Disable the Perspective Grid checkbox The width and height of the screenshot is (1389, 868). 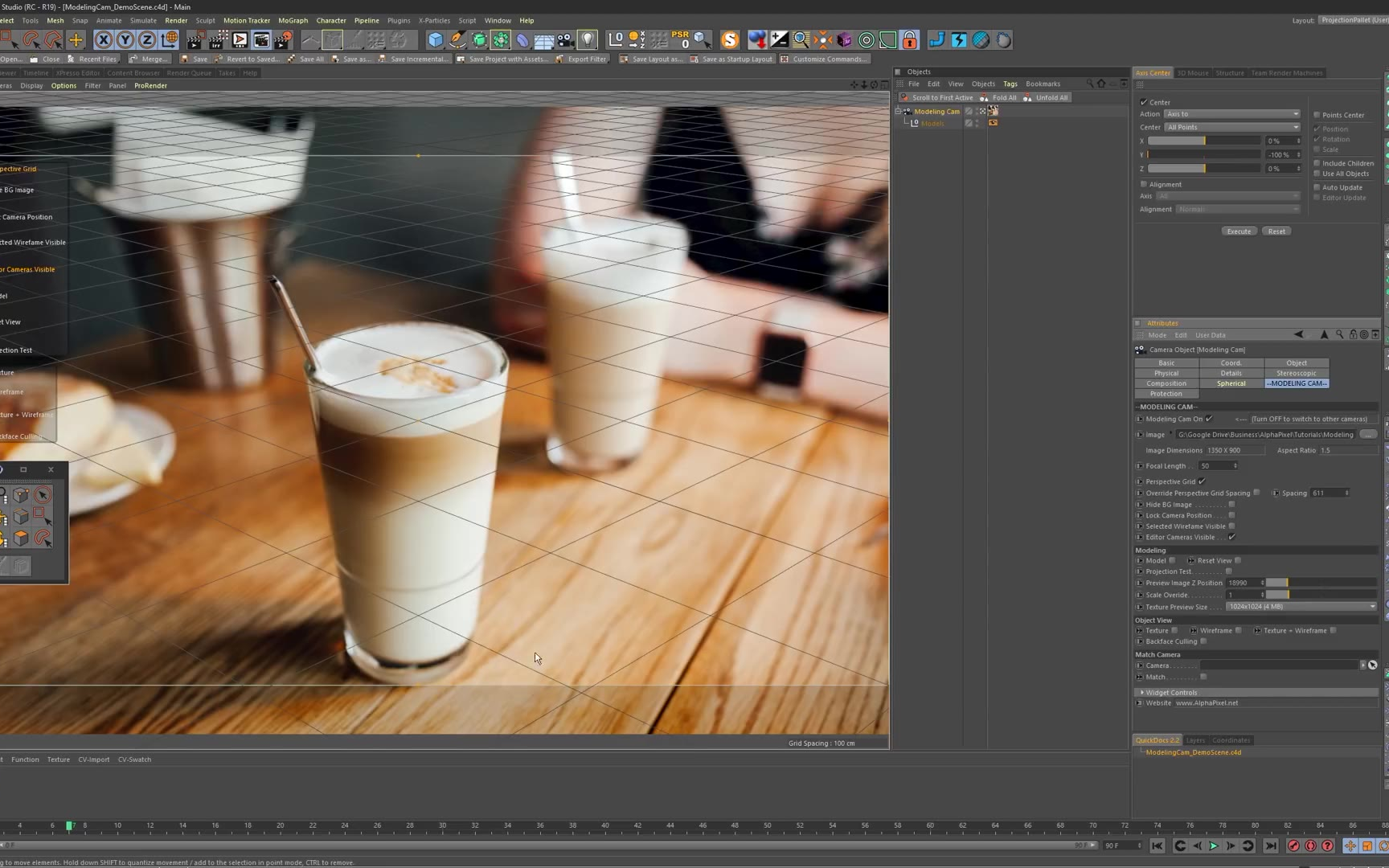pyautogui.click(x=1202, y=481)
